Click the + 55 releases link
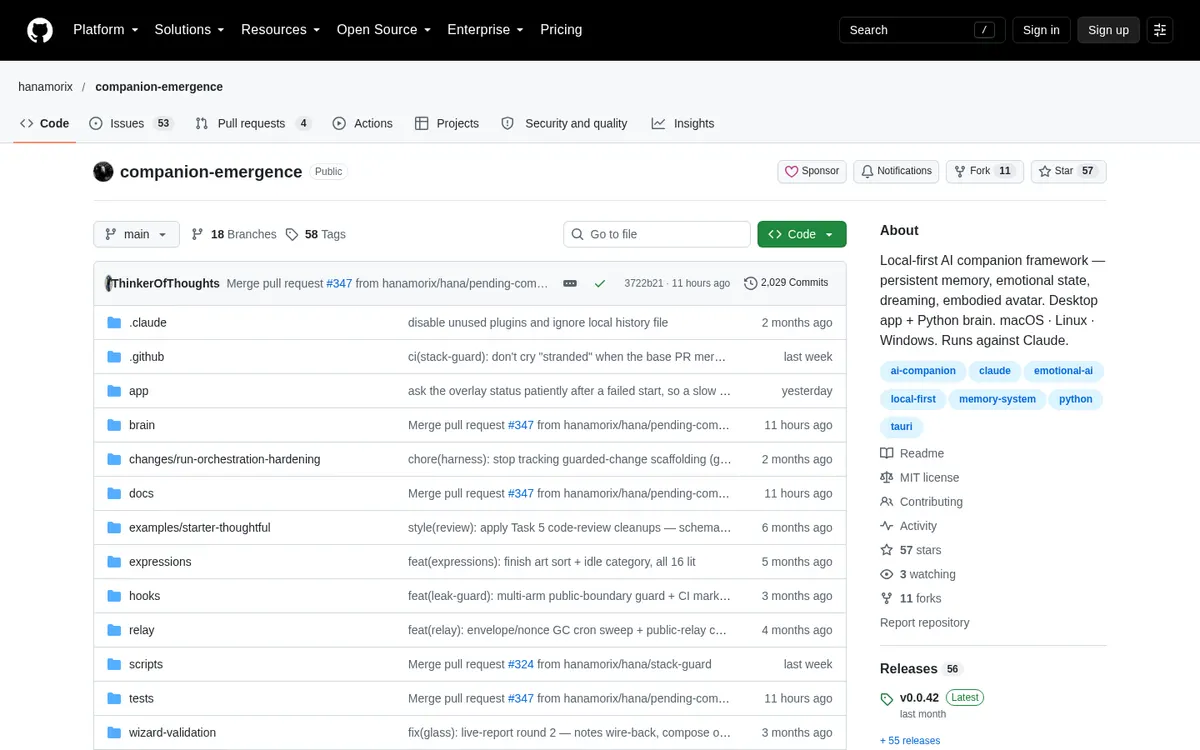The height and width of the screenshot is (750, 1200). click(910, 741)
